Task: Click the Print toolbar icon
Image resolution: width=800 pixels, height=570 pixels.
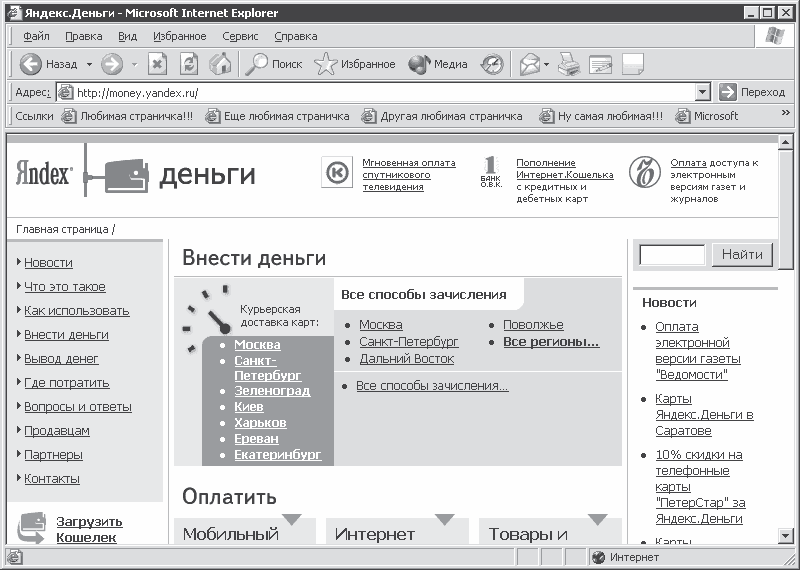Action: tap(568, 64)
